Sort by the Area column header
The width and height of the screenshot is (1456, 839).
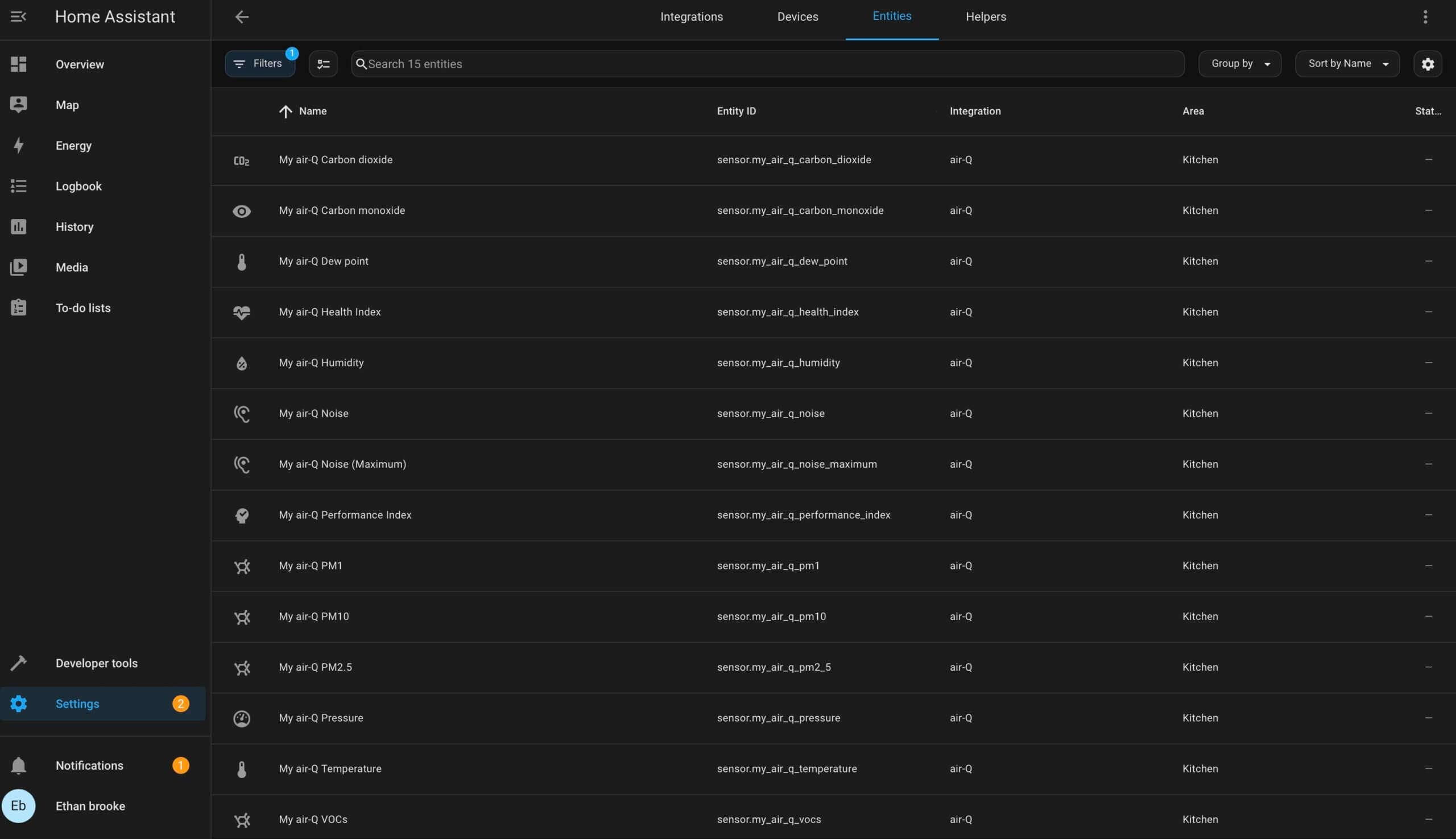tap(1193, 111)
